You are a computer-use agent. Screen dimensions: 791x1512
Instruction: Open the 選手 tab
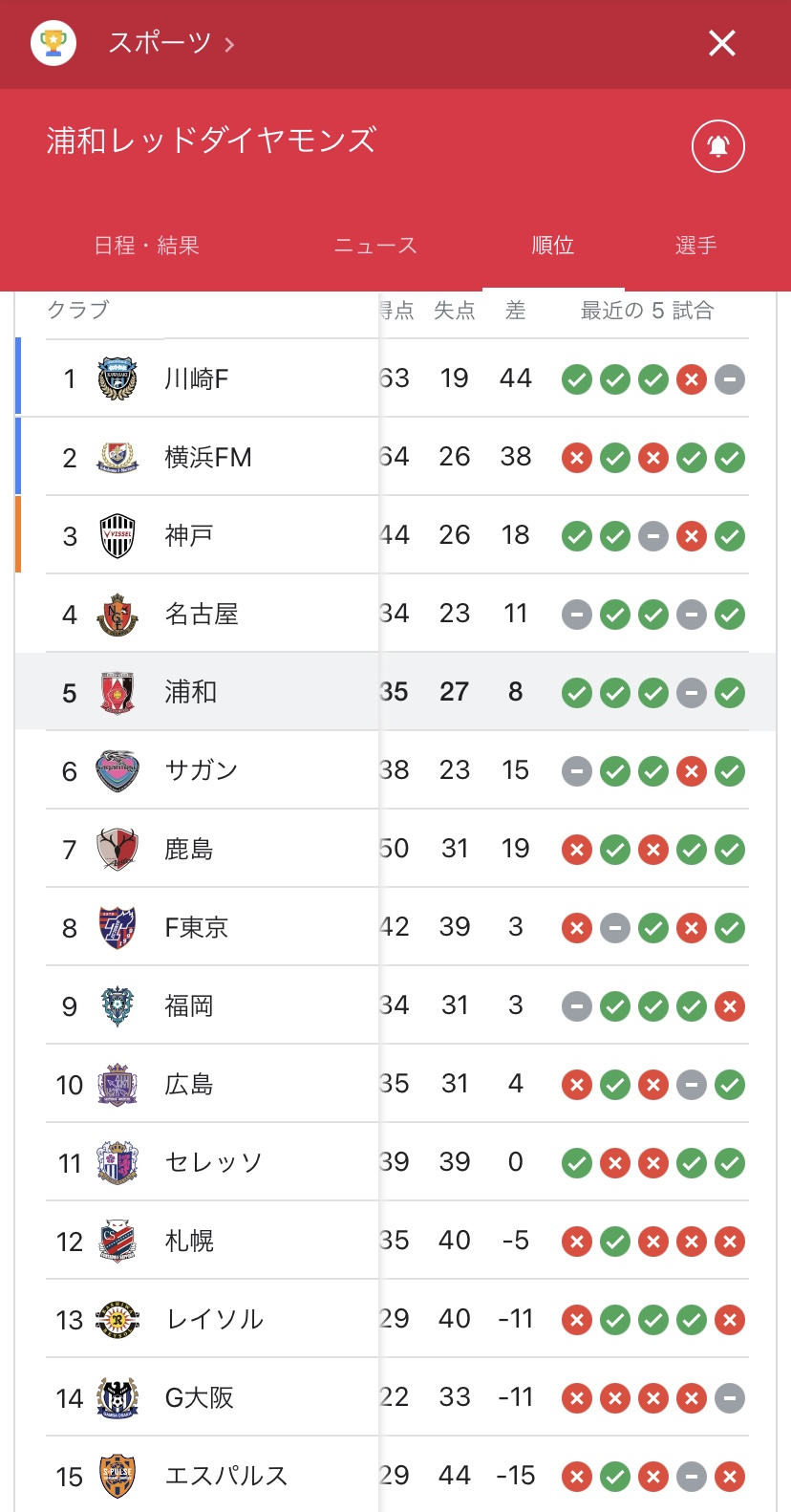click(x=695, y=246)
